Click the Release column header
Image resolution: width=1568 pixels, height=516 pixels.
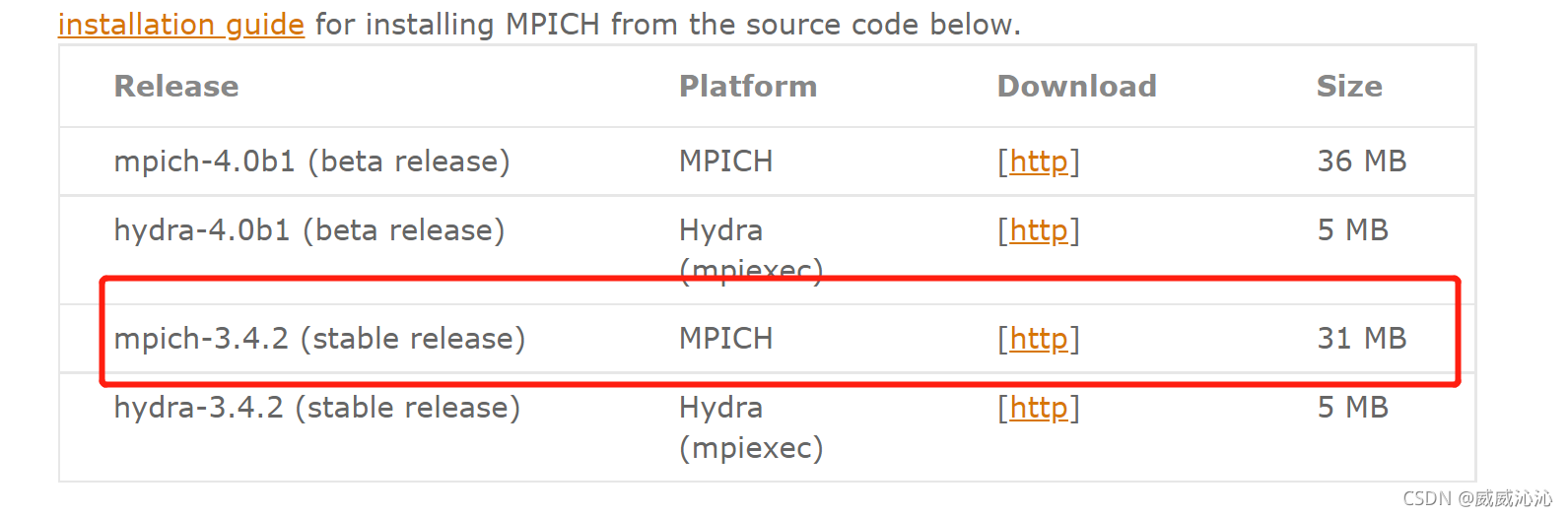pyautogui.click(x=176, y=87)
